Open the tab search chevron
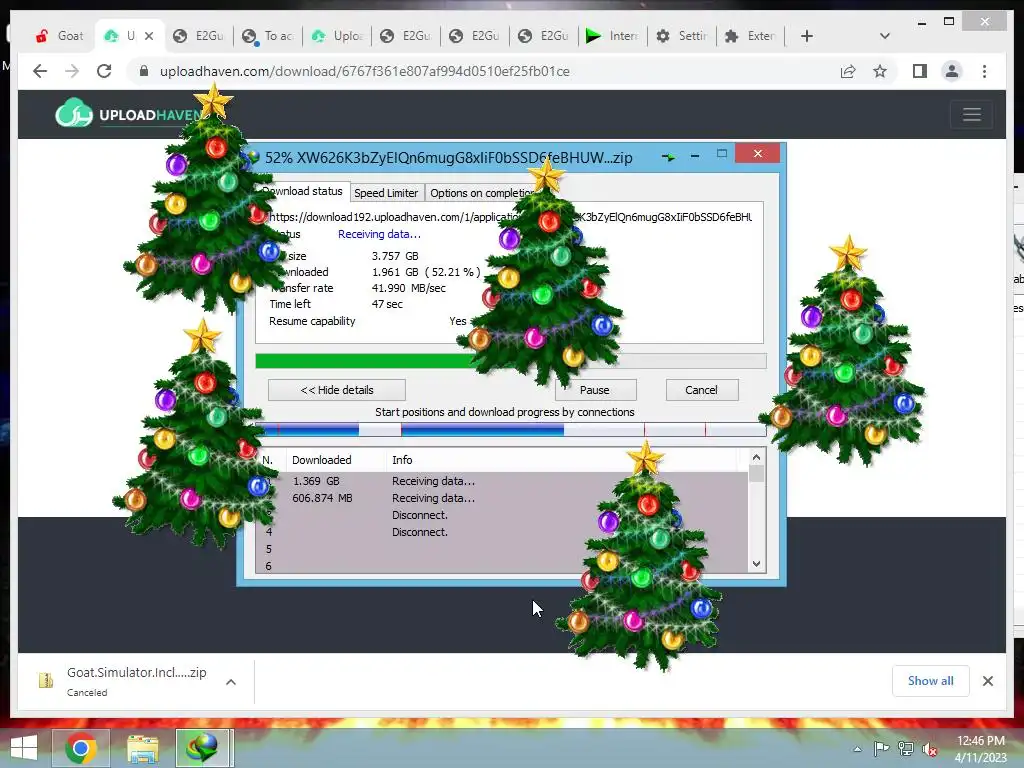This screenshot has width=1024, height=768. [885, 36]
